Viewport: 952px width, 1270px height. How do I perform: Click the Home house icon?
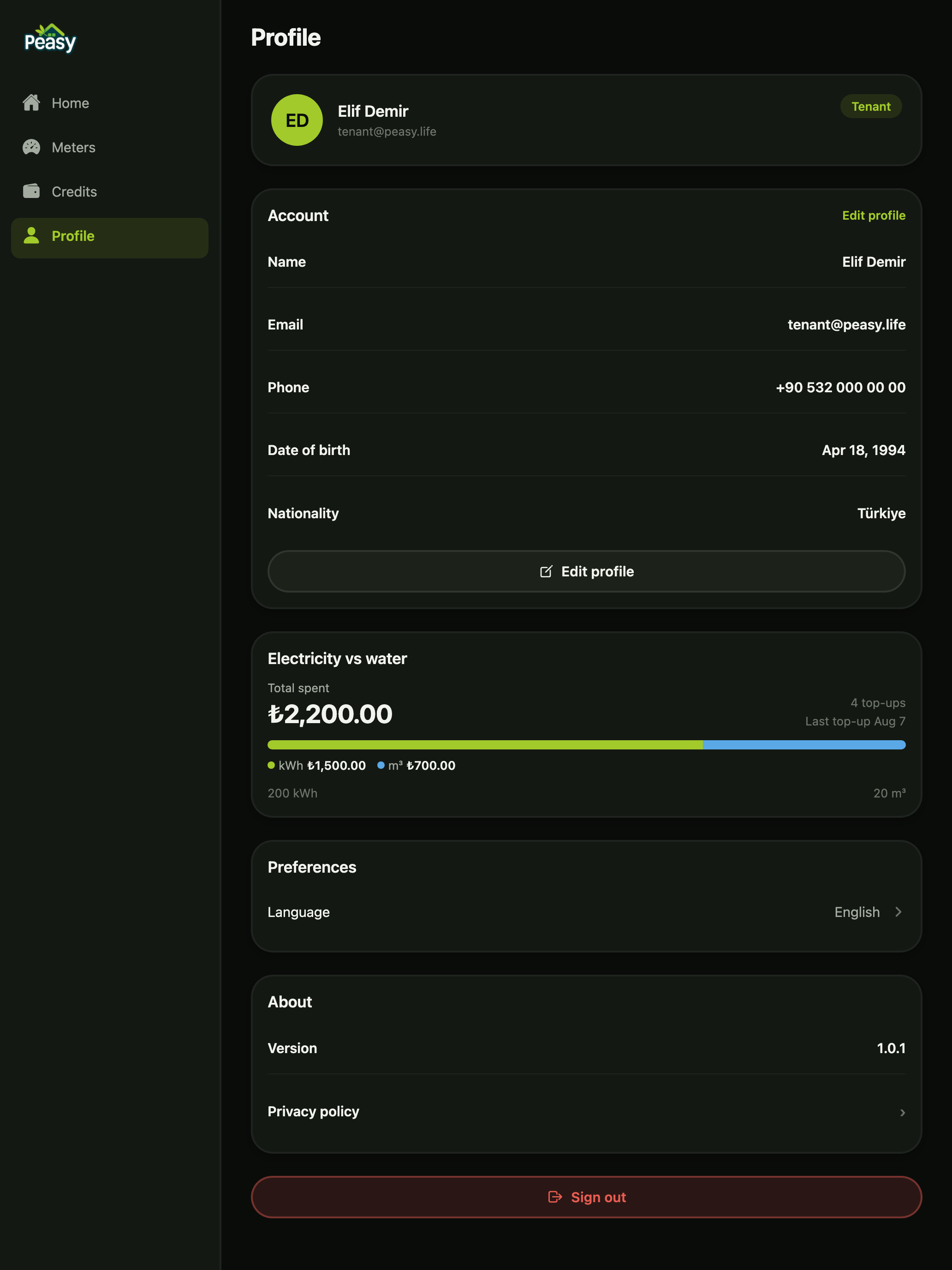pos(31,103)
